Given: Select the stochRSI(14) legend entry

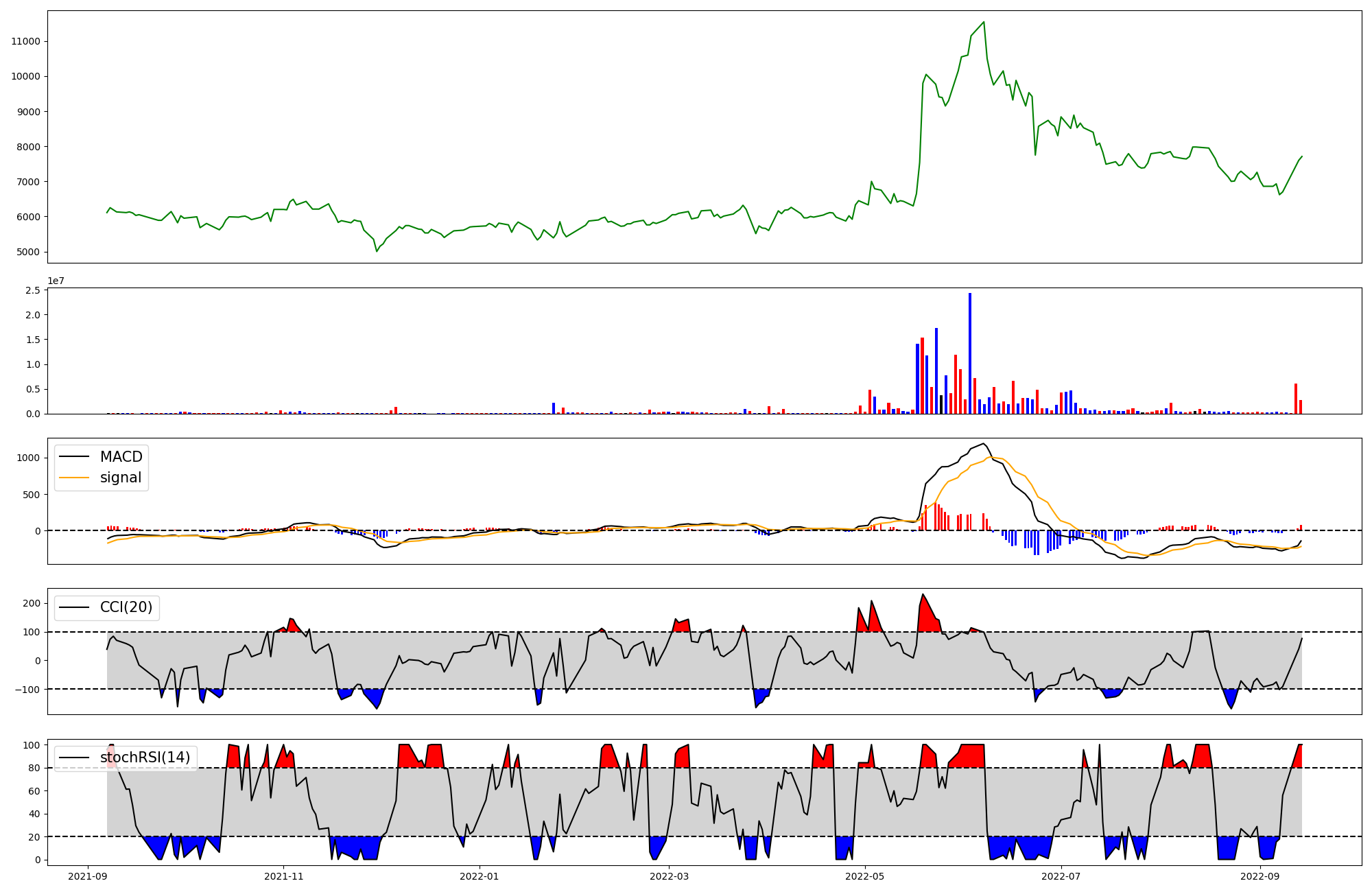Looking at the screenshot, I should pyautogui.click(x=145, y=758).
